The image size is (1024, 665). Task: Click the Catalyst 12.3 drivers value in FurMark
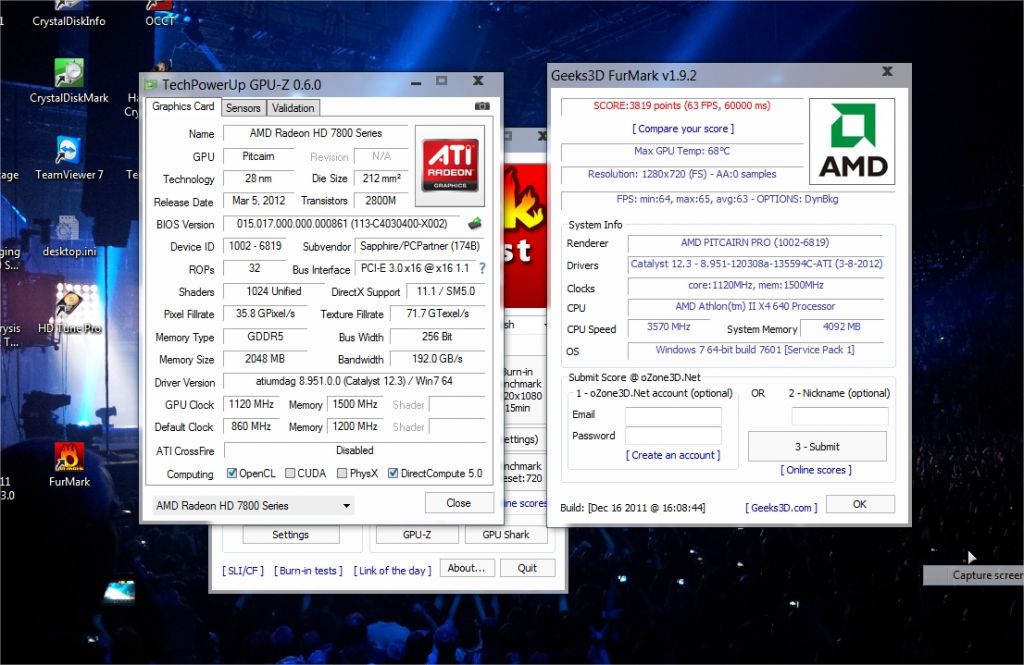pyautogui.click(x=756, y=264)
